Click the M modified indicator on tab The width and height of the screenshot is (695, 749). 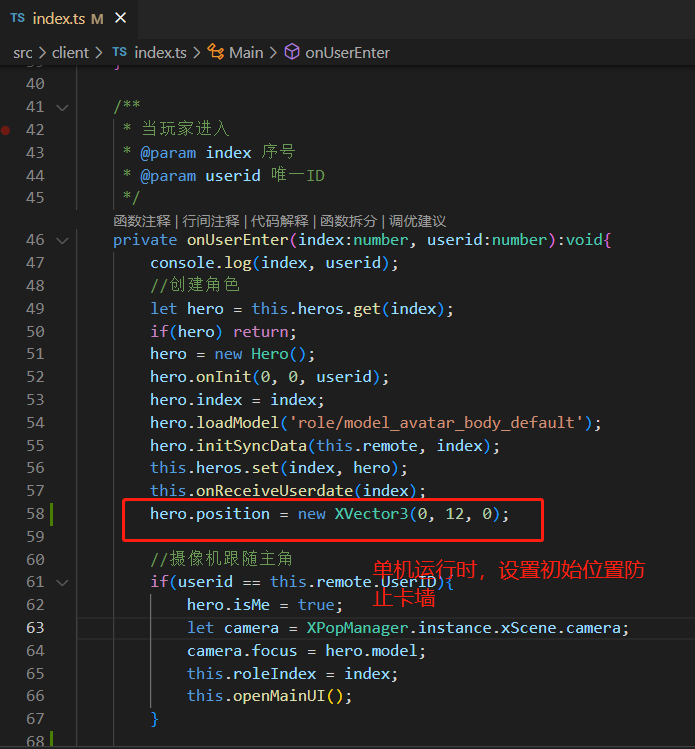(97, 19)
